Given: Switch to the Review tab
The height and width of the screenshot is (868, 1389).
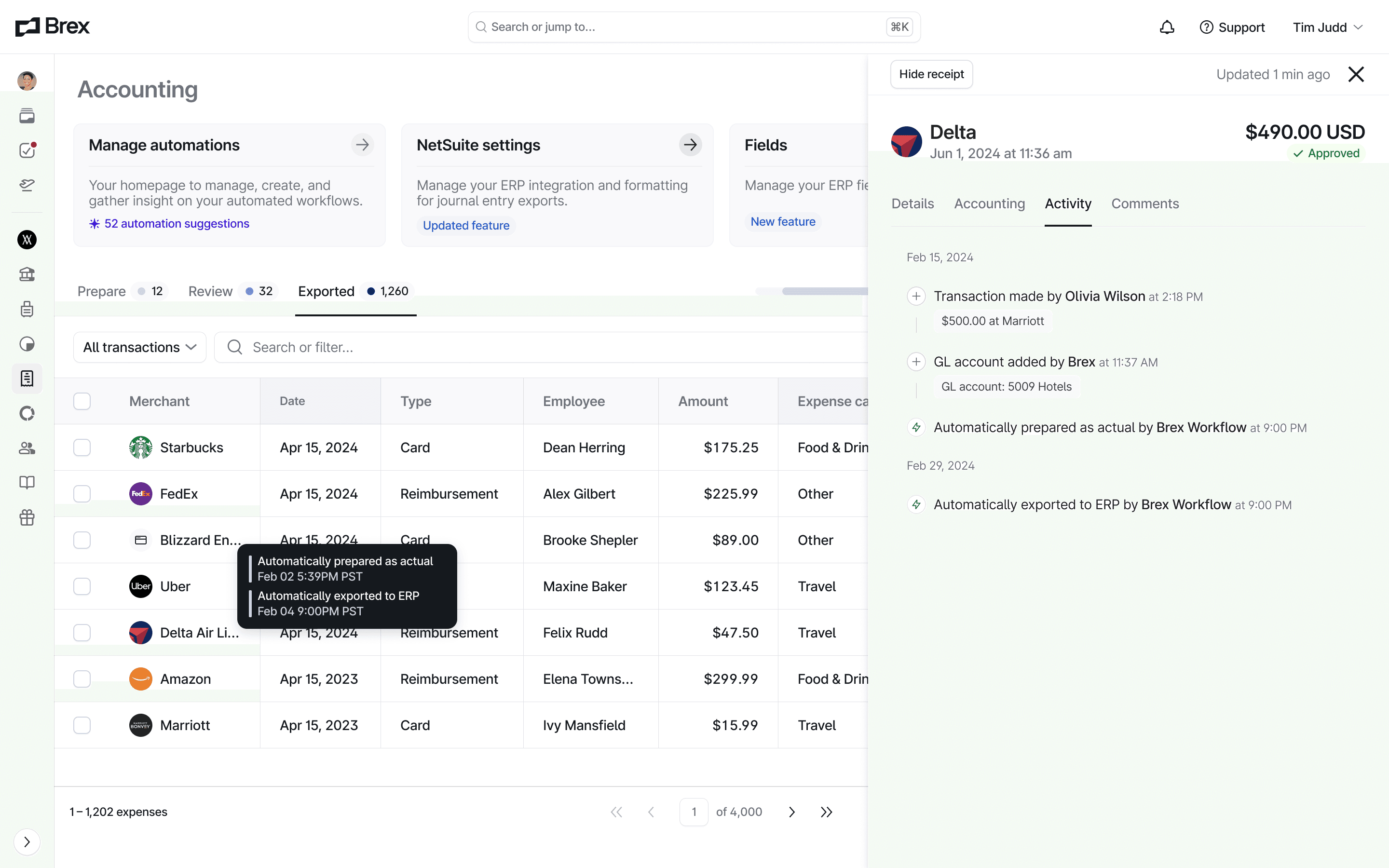Looking at the screenshot, I should point(210,291).
